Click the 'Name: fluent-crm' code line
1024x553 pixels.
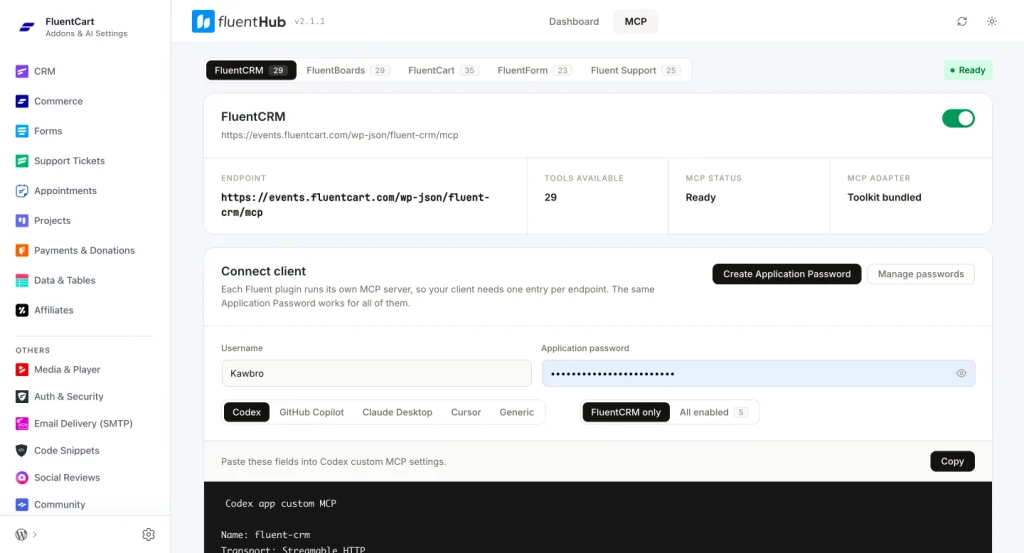[x=265, y=535]
